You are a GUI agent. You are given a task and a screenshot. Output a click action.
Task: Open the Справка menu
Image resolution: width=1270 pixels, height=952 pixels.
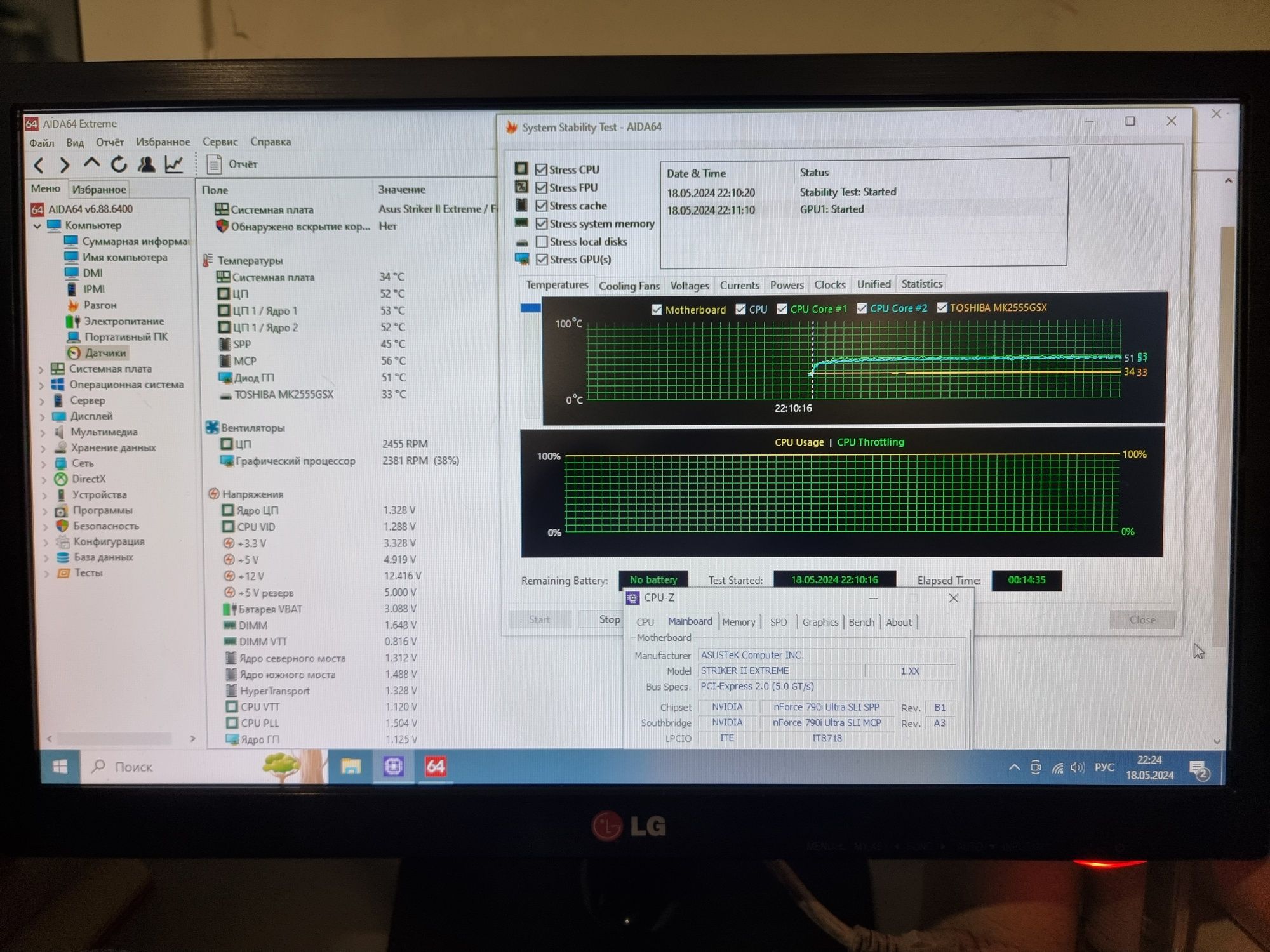pyautogui.click(x=271, y=142)
